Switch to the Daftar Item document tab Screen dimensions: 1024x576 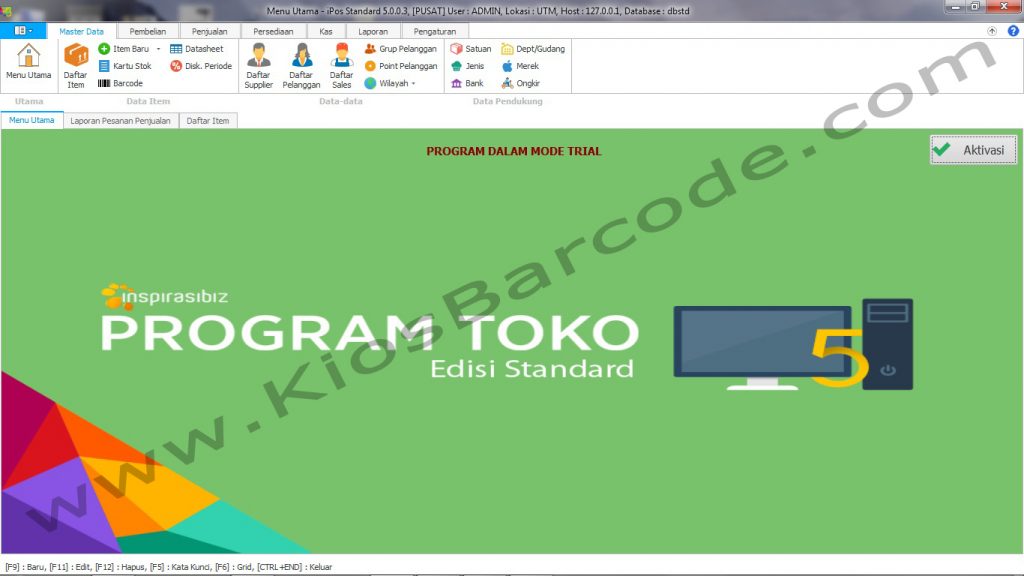click(209, 120)
